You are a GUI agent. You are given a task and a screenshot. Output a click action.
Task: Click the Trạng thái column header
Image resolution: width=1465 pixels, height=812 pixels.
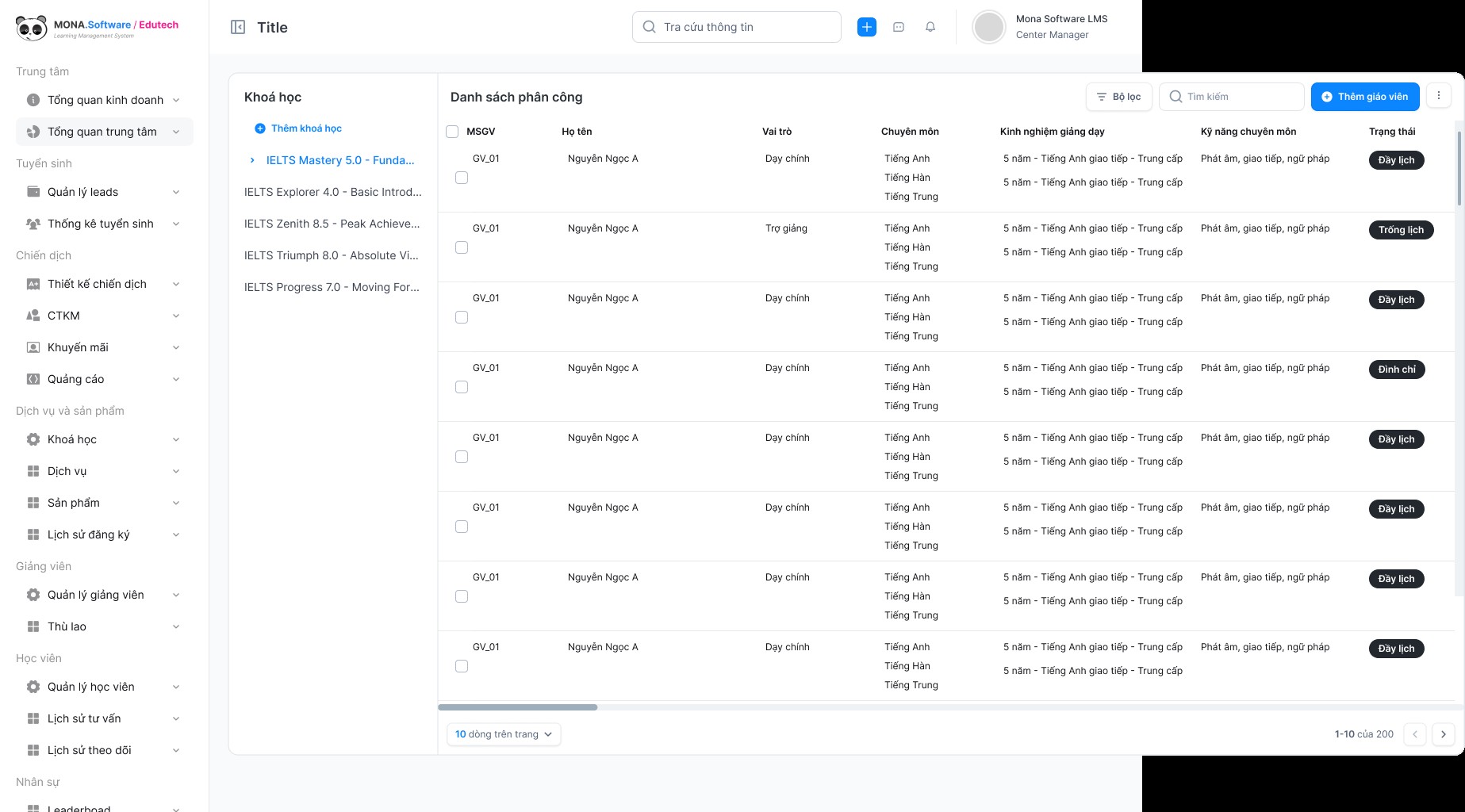[x=1392, y=132]
